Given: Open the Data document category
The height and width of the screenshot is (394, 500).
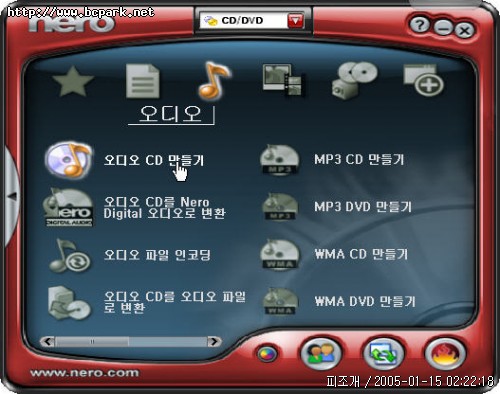Looking at the screenshot, I should click(x=143, y=81).
